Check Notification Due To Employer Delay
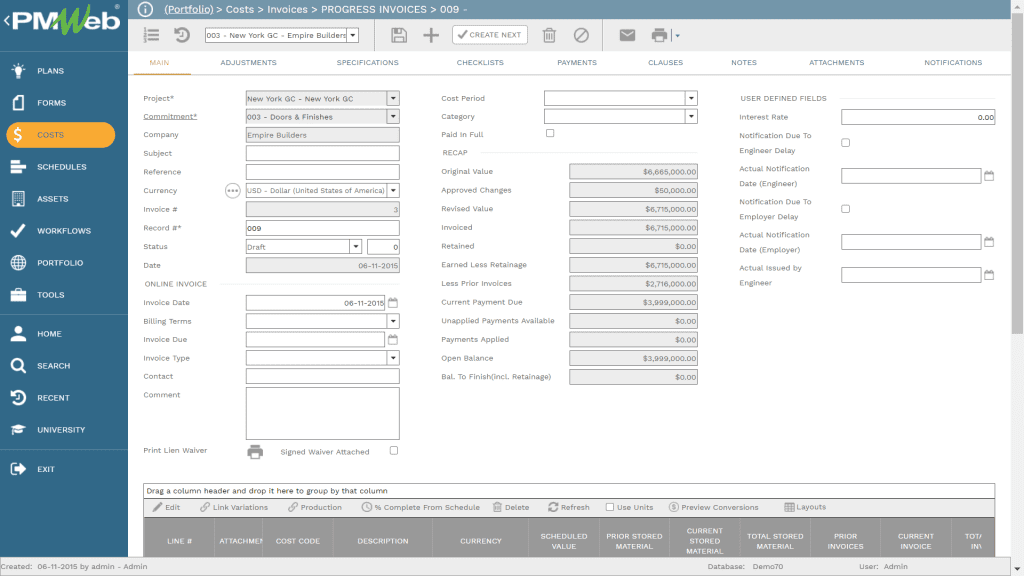 tap(846, 209)
